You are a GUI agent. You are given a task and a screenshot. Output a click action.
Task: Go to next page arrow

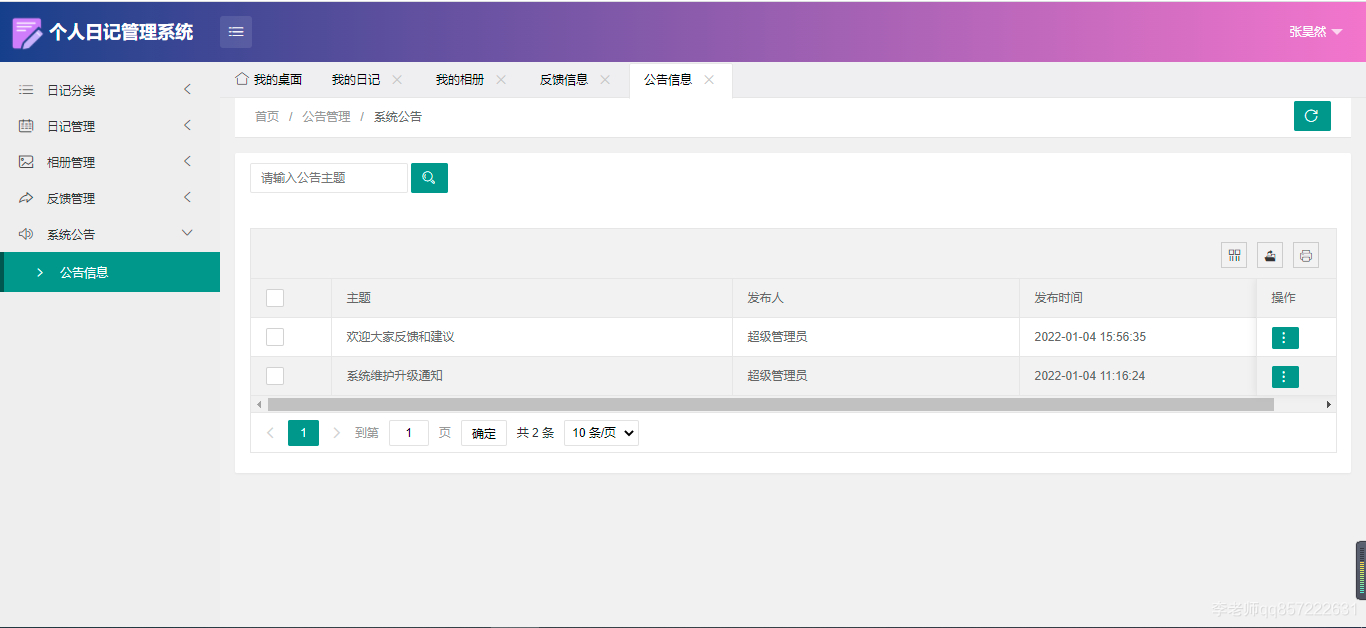pyautogui.click(x=336, y=433)
